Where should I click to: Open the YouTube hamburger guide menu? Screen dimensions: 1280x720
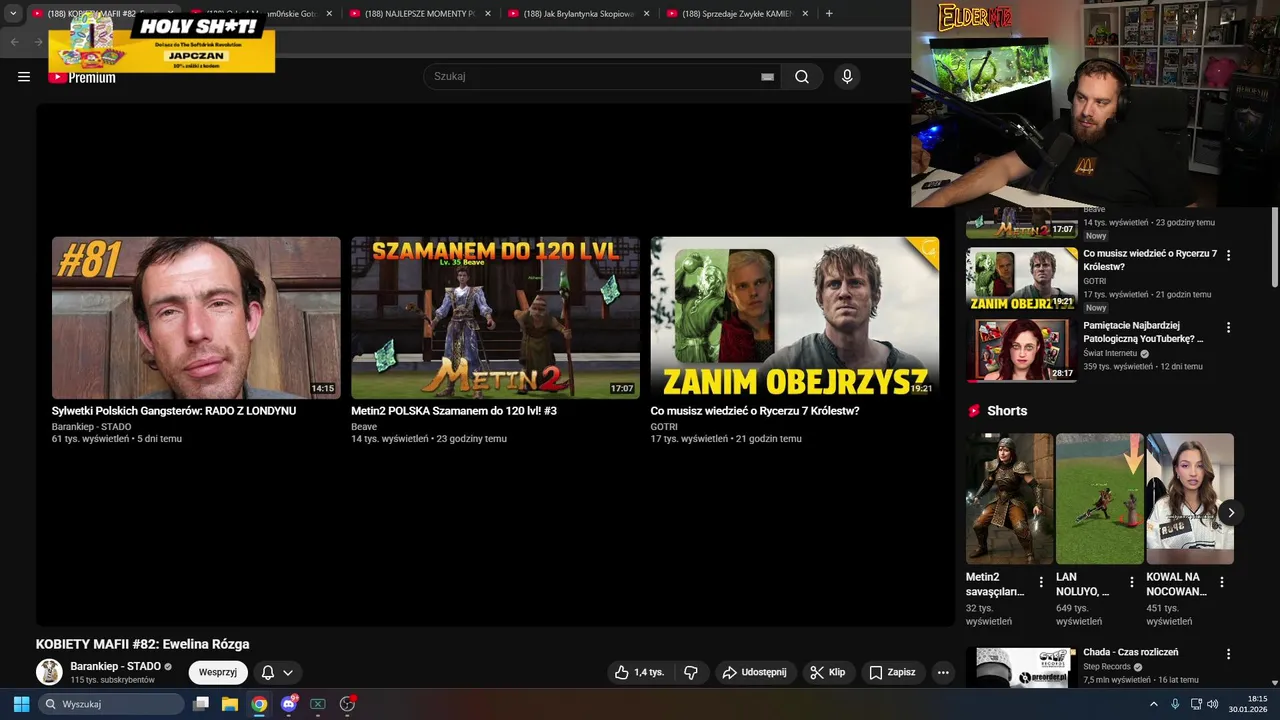click(x=24, y=77)
